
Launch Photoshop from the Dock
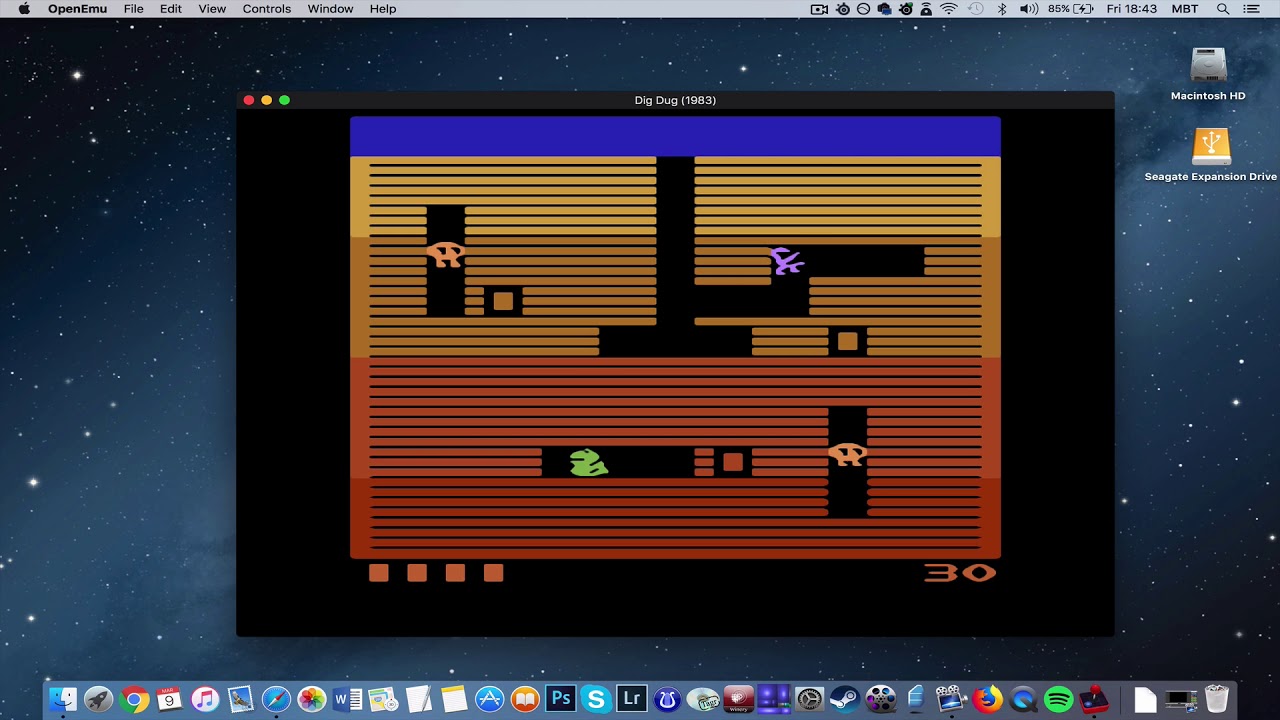click(561, 699)
